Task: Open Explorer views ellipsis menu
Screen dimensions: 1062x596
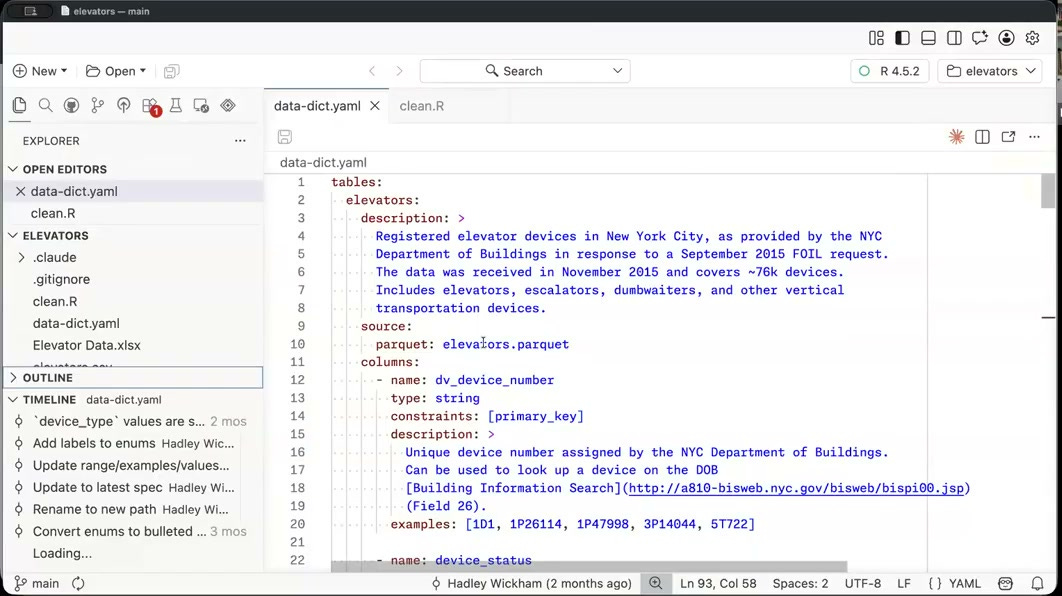Action: 240,141
